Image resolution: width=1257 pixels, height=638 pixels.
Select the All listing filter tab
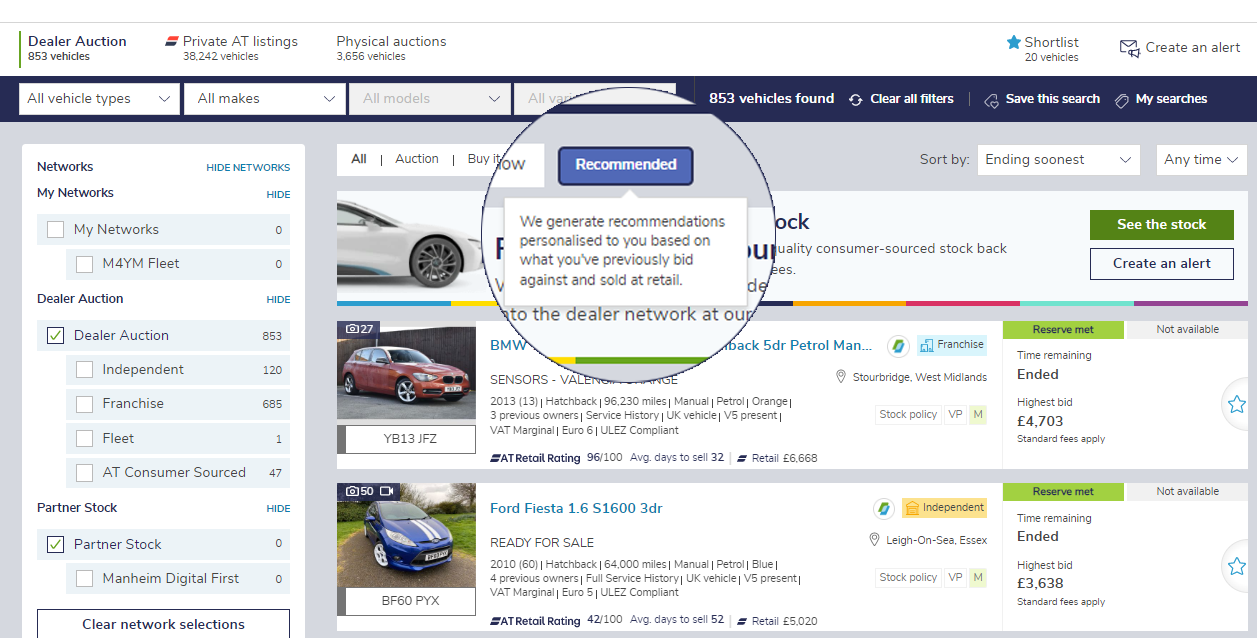coord(359,159)
